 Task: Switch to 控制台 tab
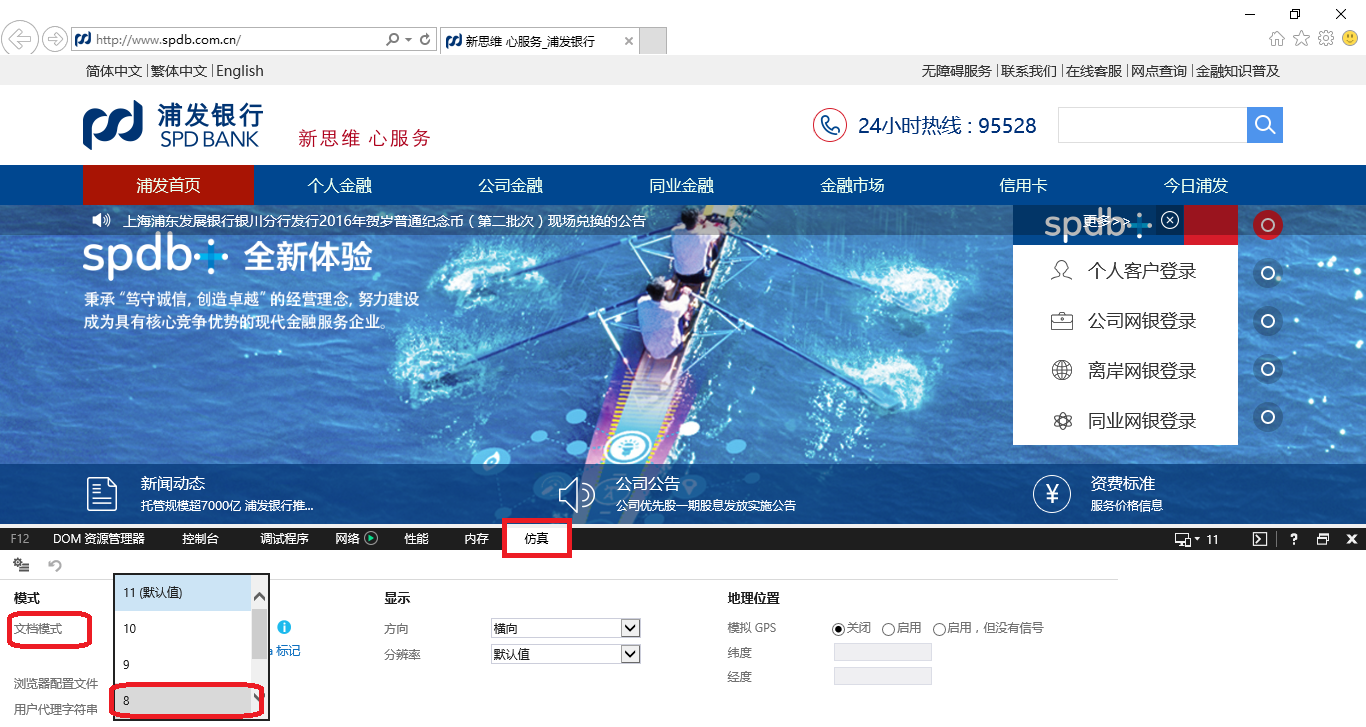point(200,539)
